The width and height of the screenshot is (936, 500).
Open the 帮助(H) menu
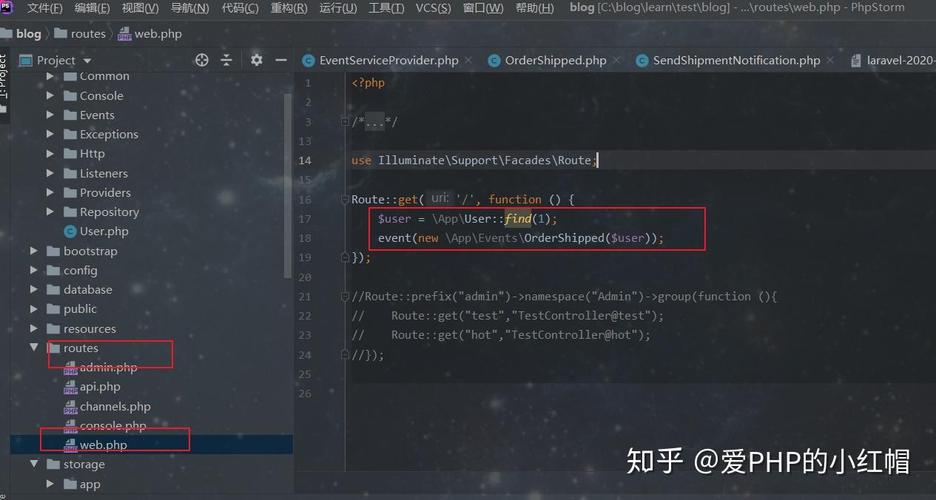[534, 8]
